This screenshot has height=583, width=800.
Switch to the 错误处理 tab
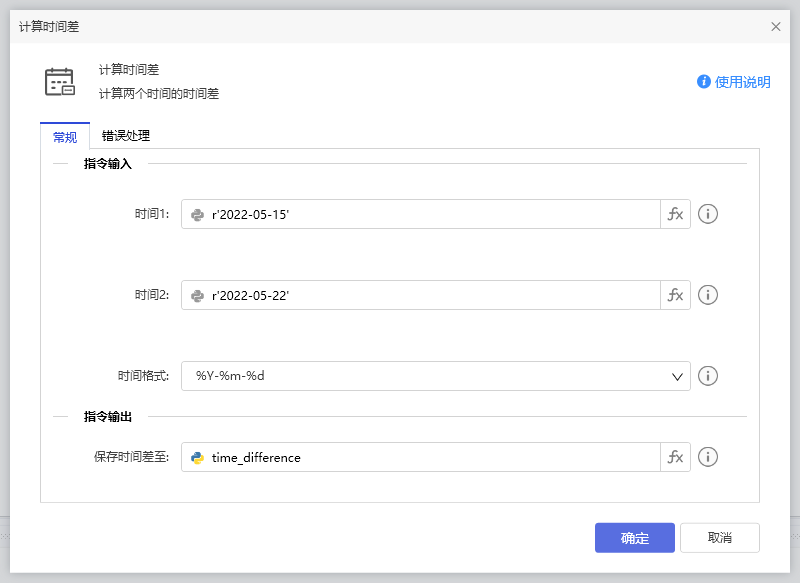point(126,136)
